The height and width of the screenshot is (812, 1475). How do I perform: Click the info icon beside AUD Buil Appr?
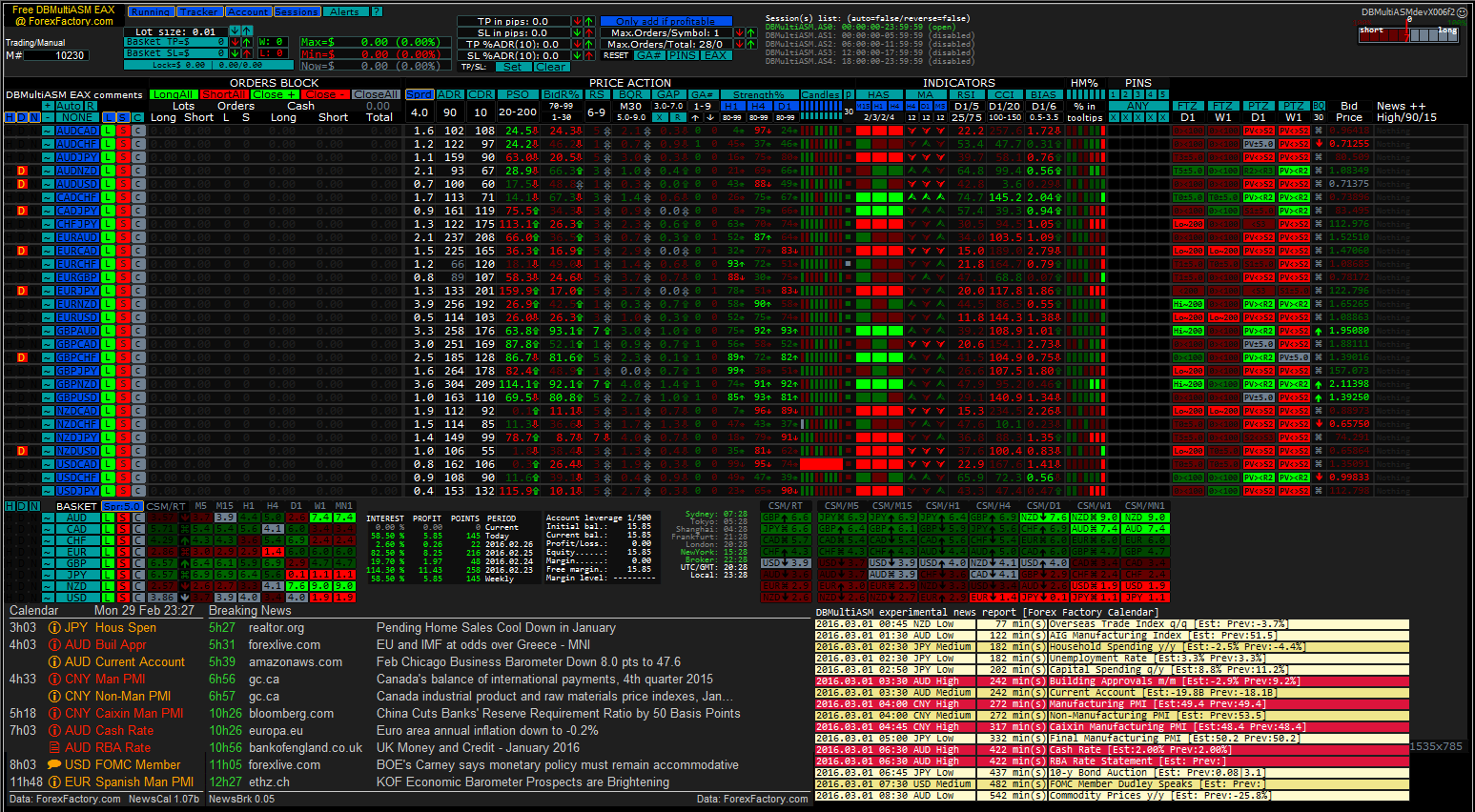tap(54, 645)
